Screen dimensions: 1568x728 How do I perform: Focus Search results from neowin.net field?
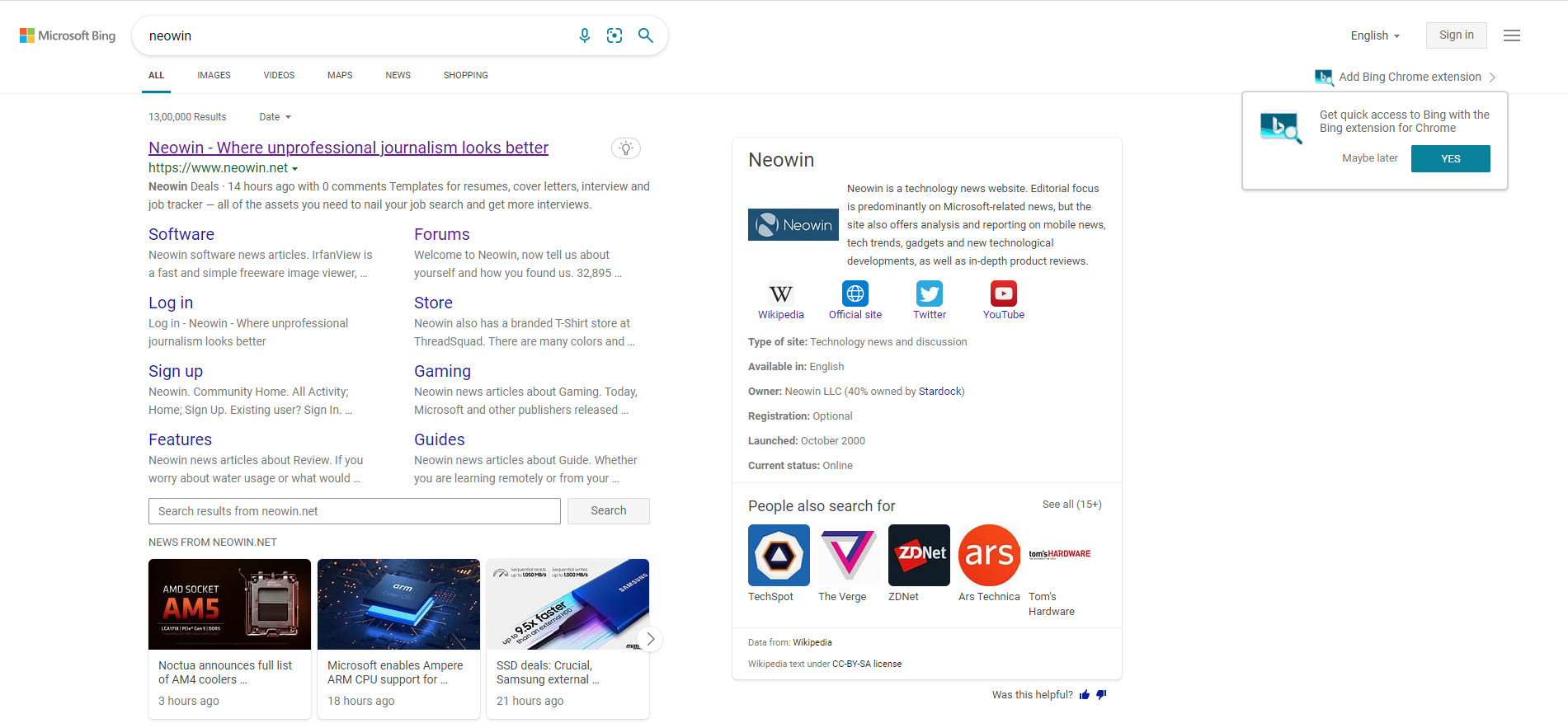[355, 511]
